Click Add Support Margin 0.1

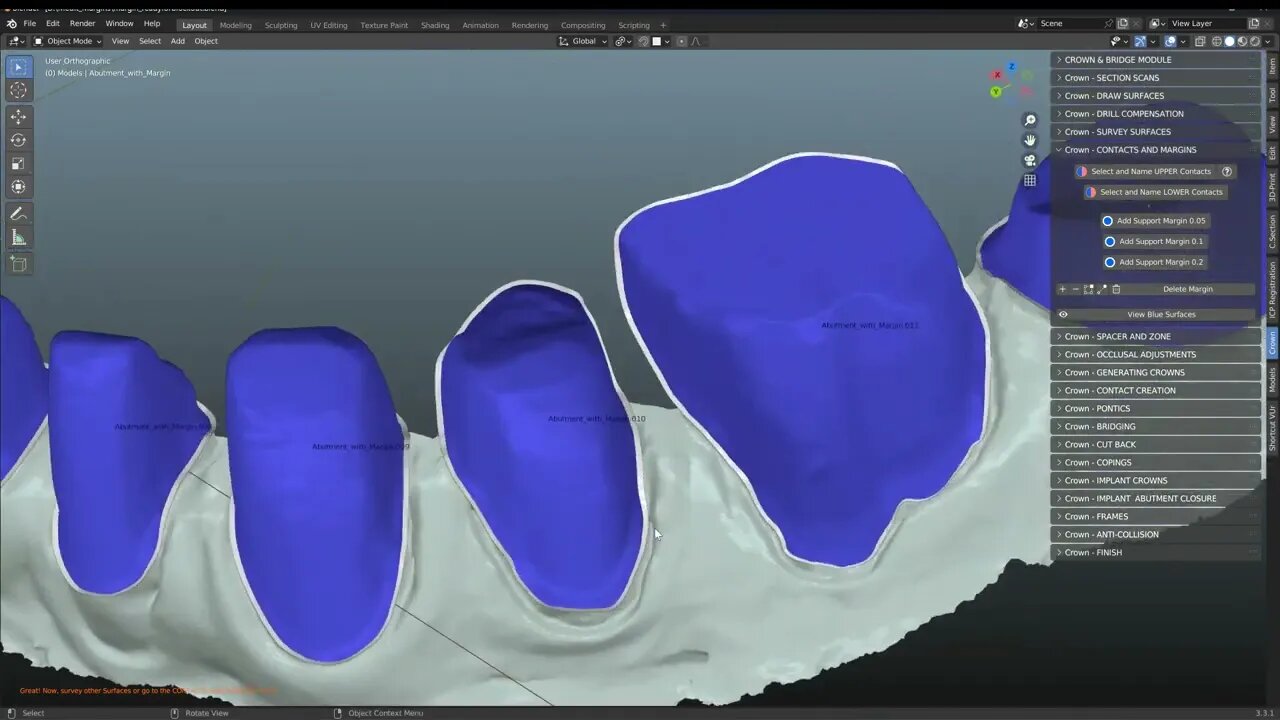(1154, 241)
